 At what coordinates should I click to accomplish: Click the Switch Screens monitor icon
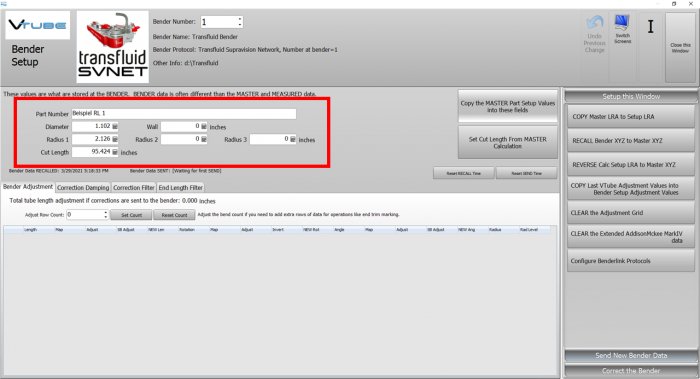(x=622, y=22)
